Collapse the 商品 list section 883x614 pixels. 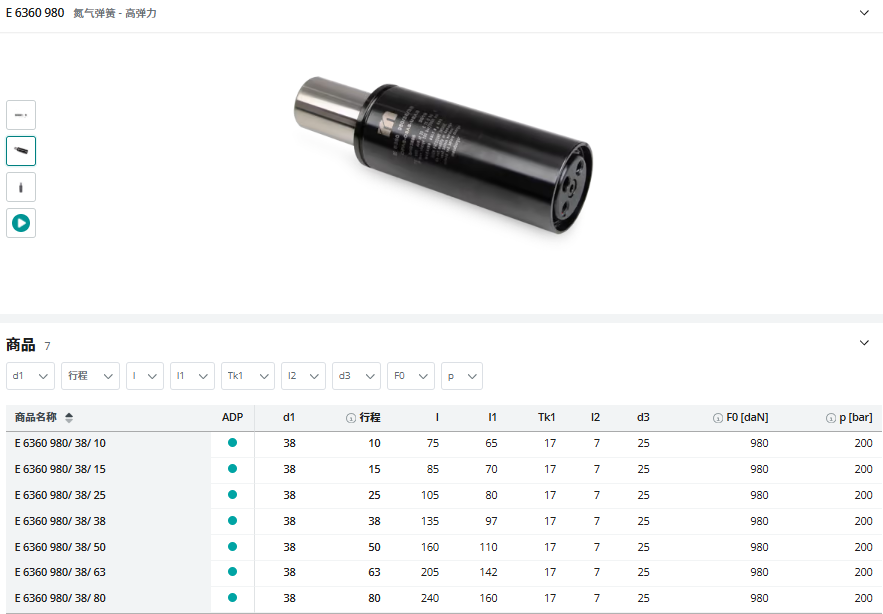pos(864,342)
